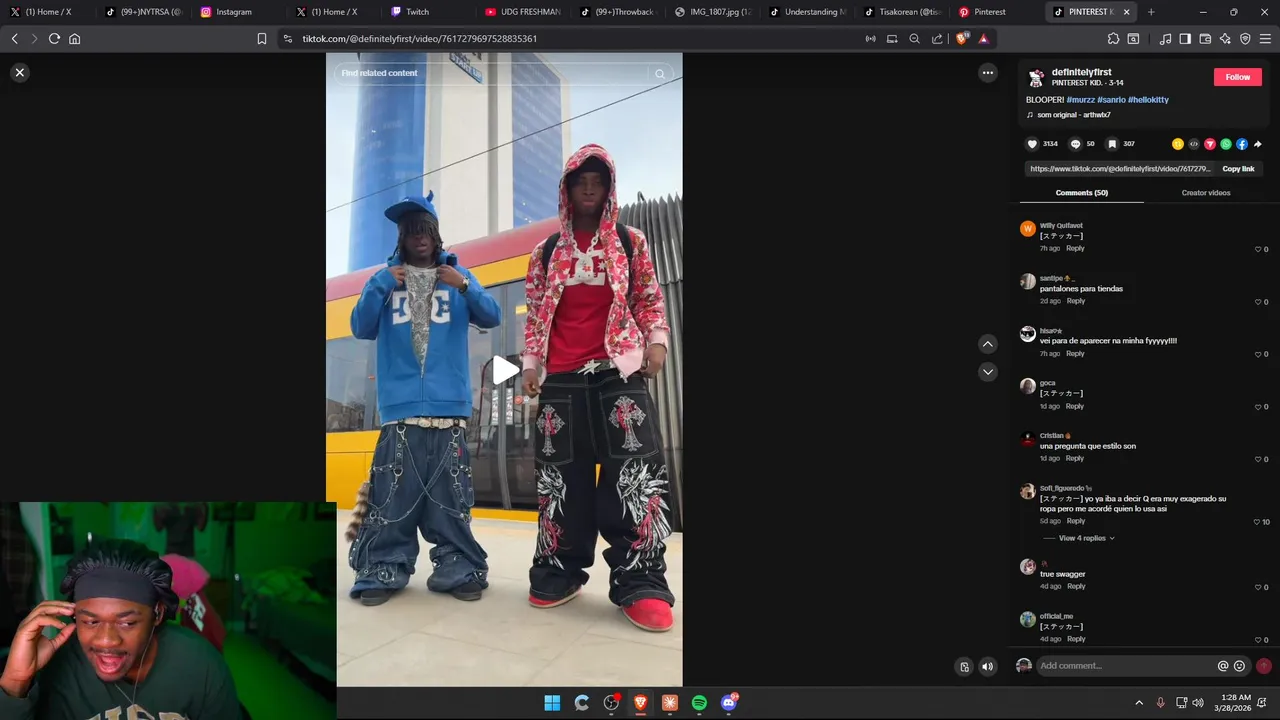Insert an @ mention in the comment box
Screen dimensions: 1280x720
coord(1223,666)
